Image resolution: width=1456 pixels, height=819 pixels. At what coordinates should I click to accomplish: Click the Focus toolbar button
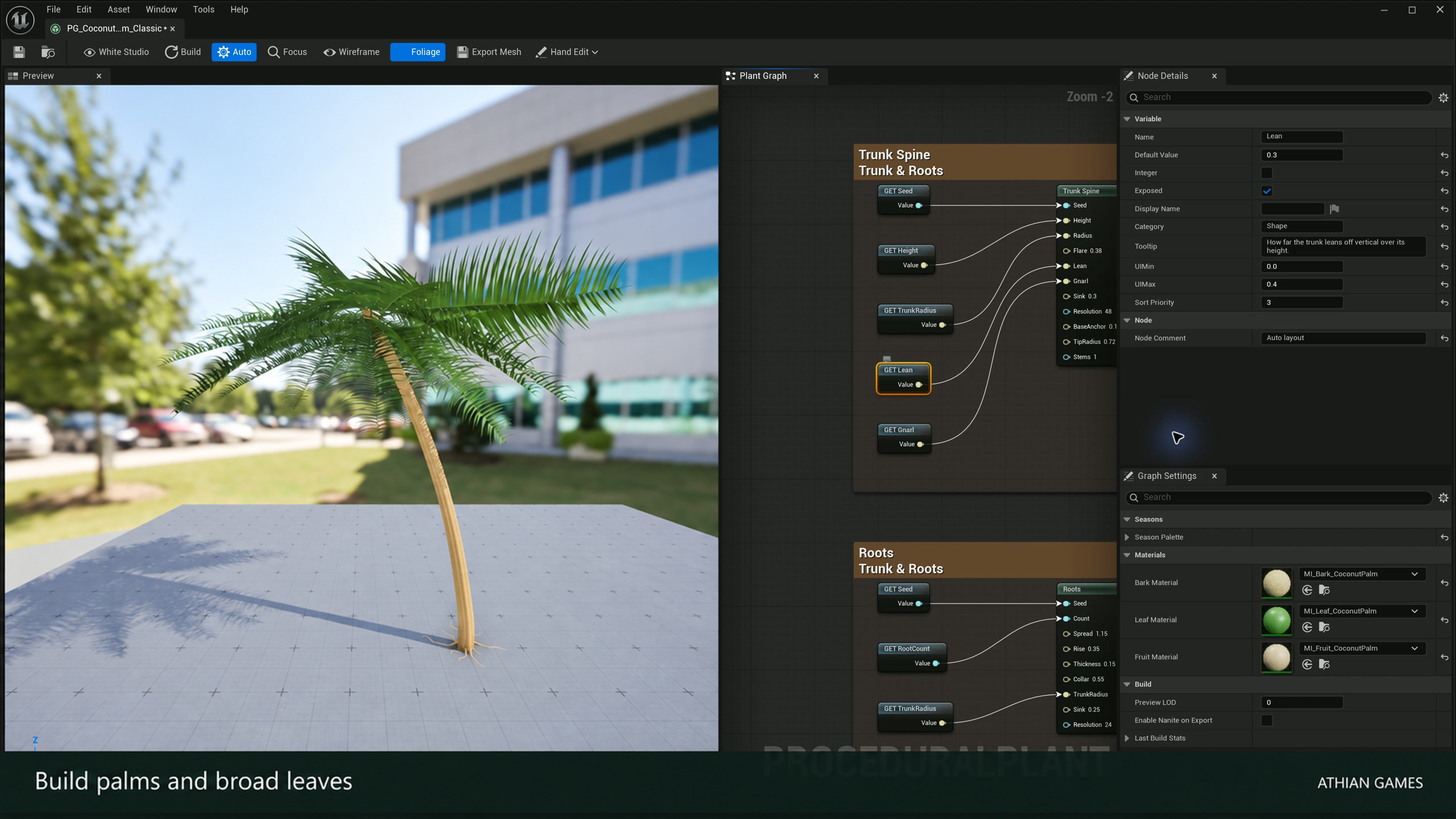[287, 52]
